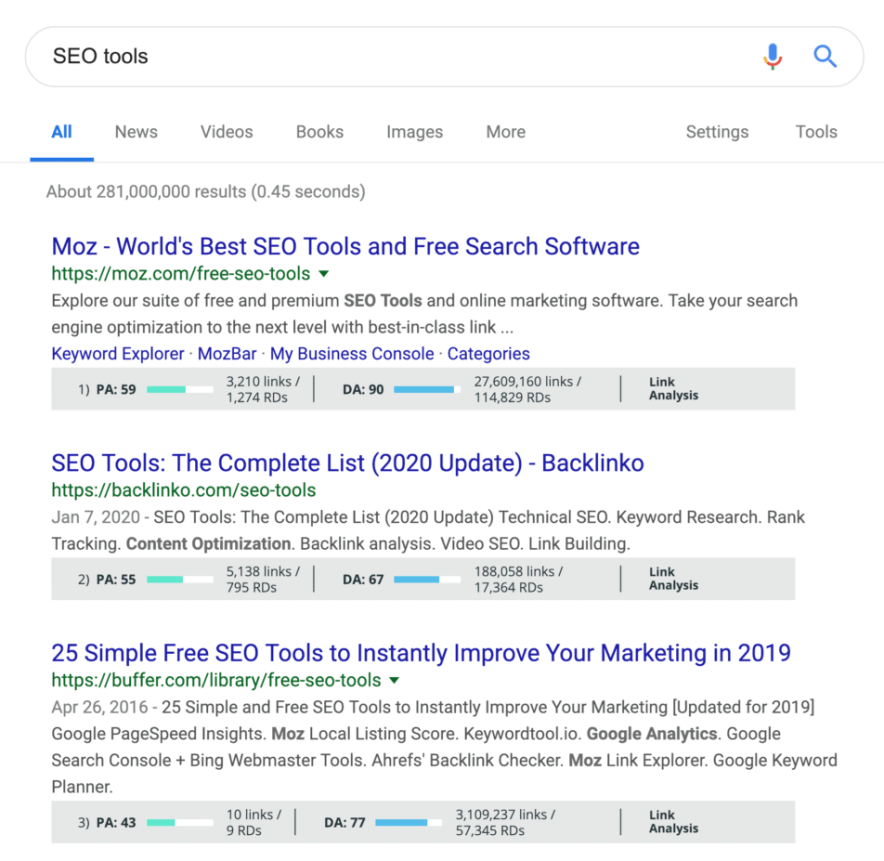This screenshot has width=884, height=861.
Task: Click the MozBar sitelink under the Moz result
Action: (227, 353)
